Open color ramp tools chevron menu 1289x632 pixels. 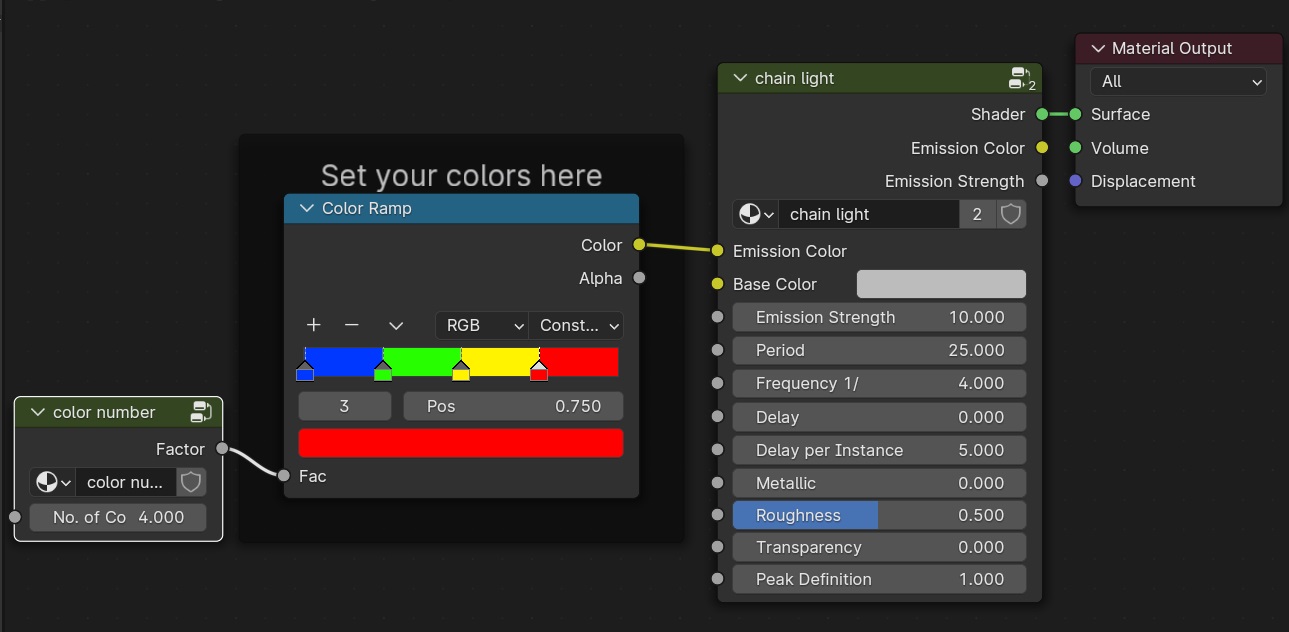point(396,325)
